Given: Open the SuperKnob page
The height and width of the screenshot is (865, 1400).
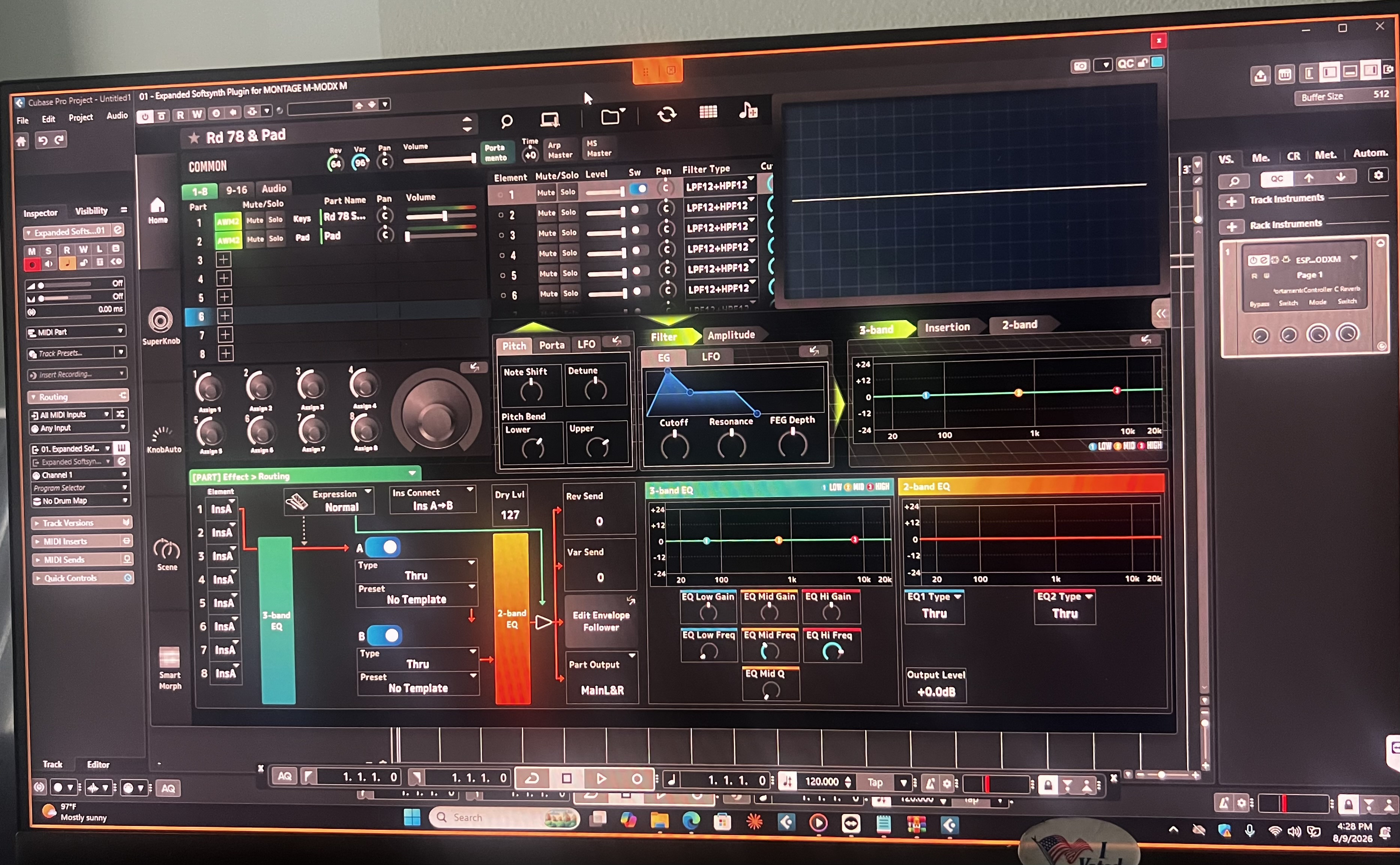Looking at the screenshot, I should pos(161,326).
